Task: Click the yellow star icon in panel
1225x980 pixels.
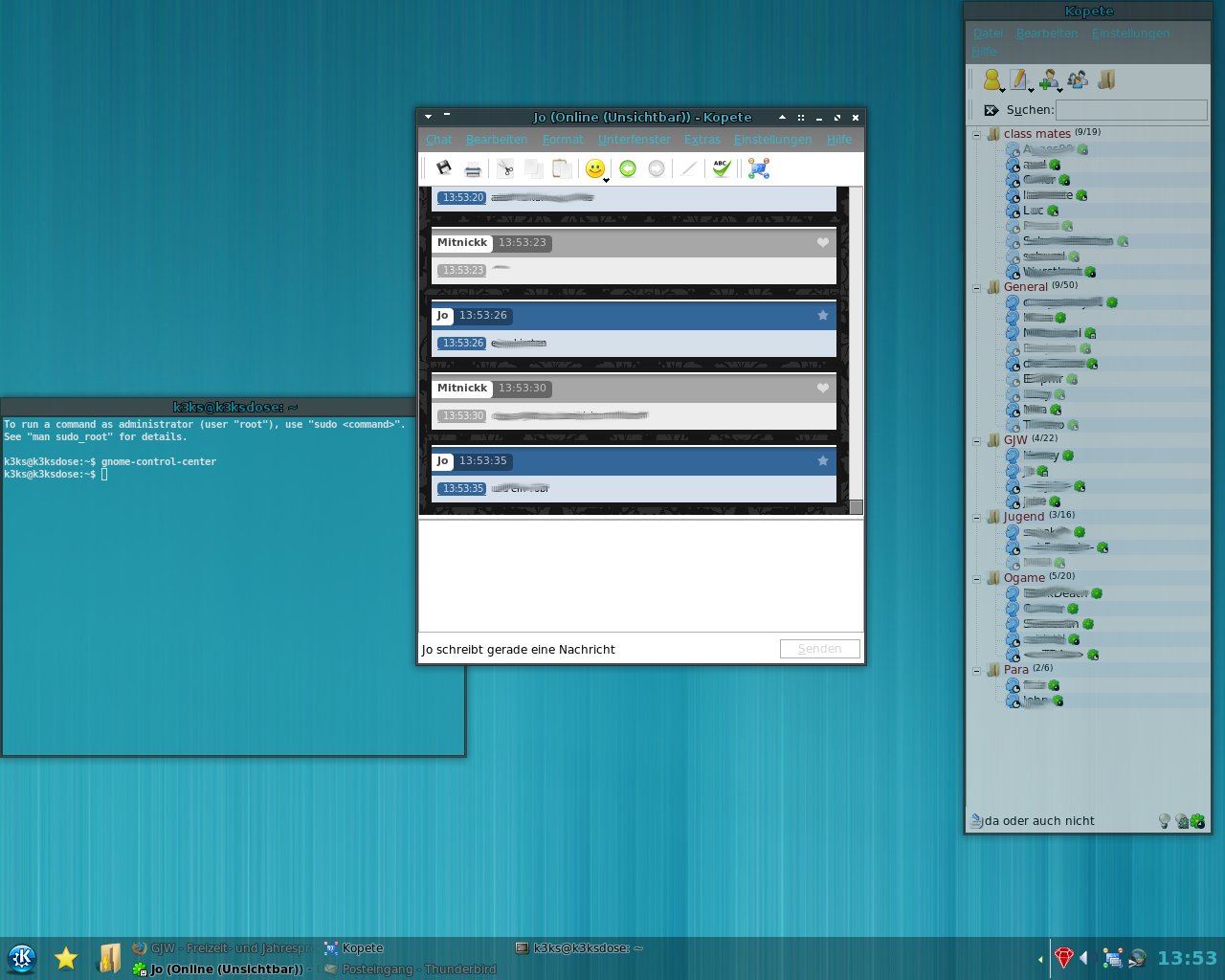Action: pyautogui.click(x=66, y=958)
